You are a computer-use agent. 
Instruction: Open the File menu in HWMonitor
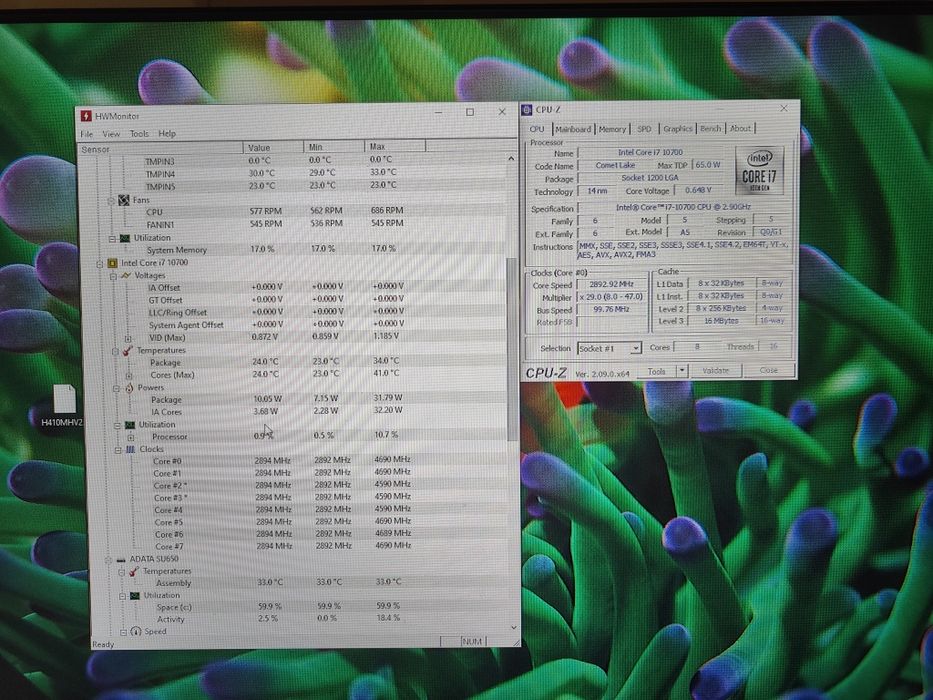tap(87, 134)
